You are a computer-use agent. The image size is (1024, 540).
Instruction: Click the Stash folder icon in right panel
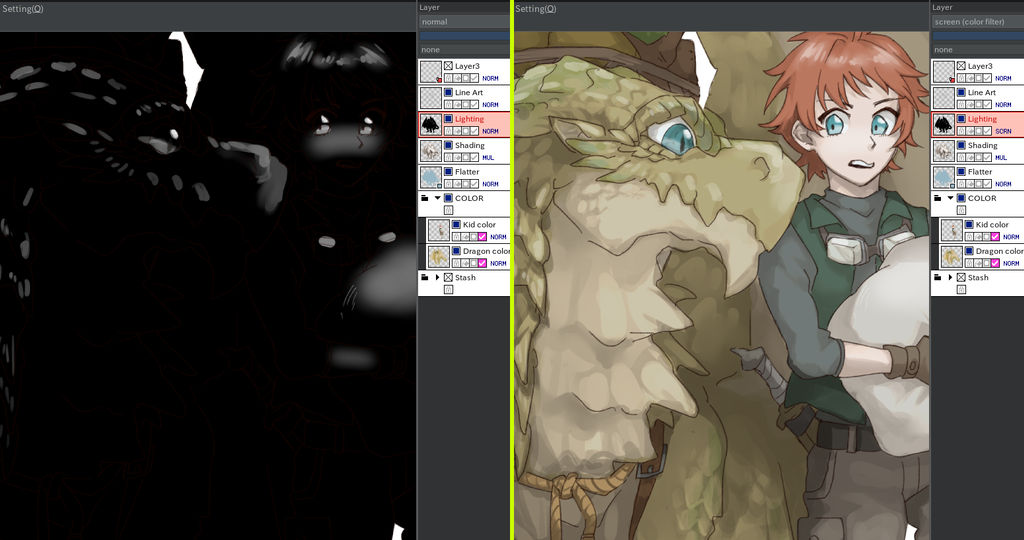click(x=937, y=278)
